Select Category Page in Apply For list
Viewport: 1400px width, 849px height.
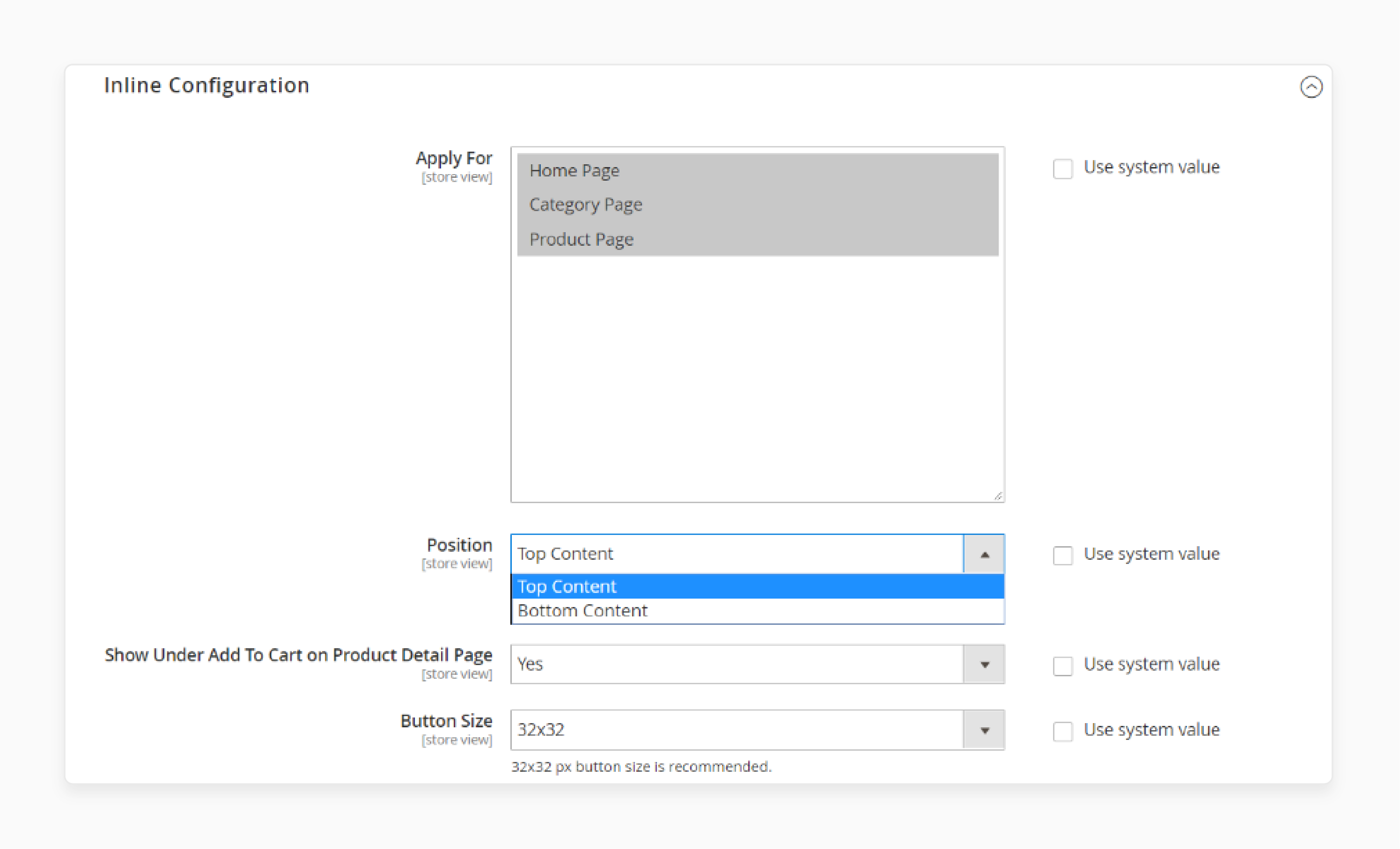coord(758,205)
